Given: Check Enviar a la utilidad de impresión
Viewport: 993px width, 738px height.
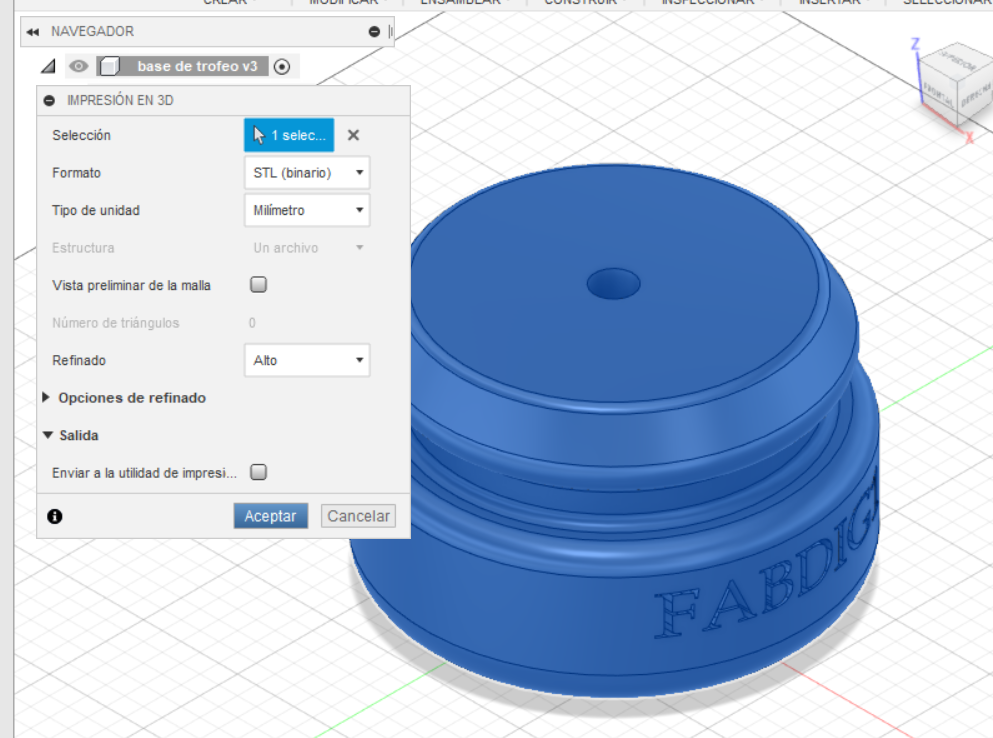Looking at the screenshot, I should click(258, 472).
